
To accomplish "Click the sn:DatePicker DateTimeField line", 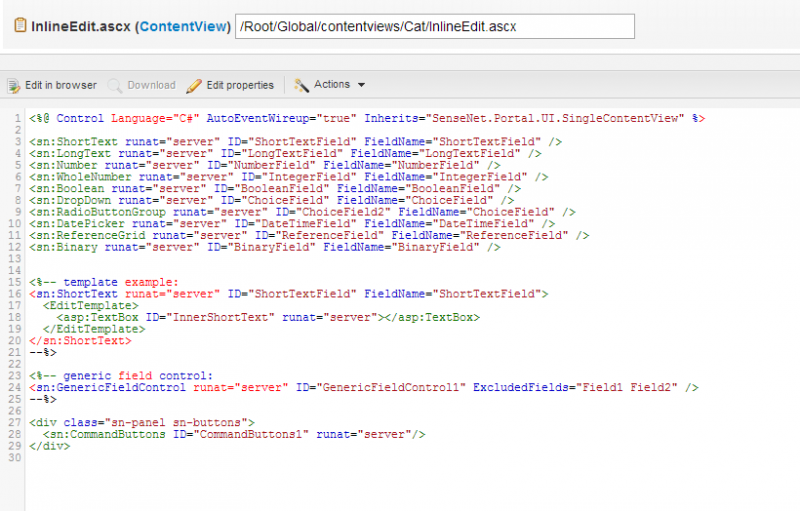I will [292, 224].
